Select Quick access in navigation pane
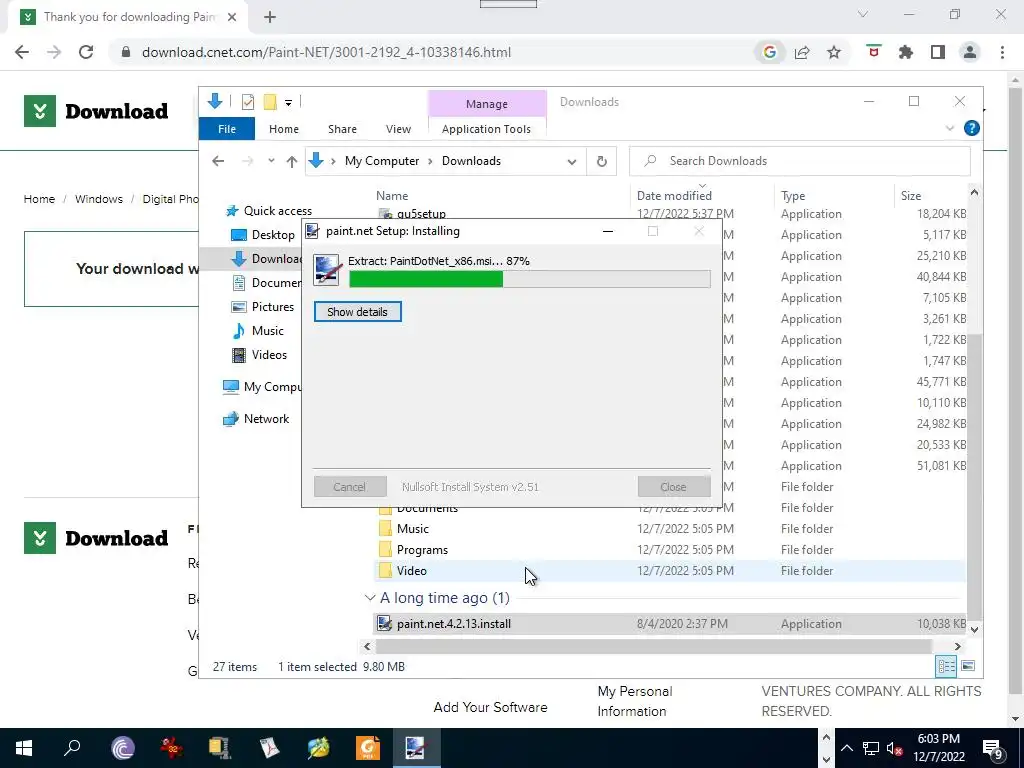The image size is (1024, 768). pos(268,211)
